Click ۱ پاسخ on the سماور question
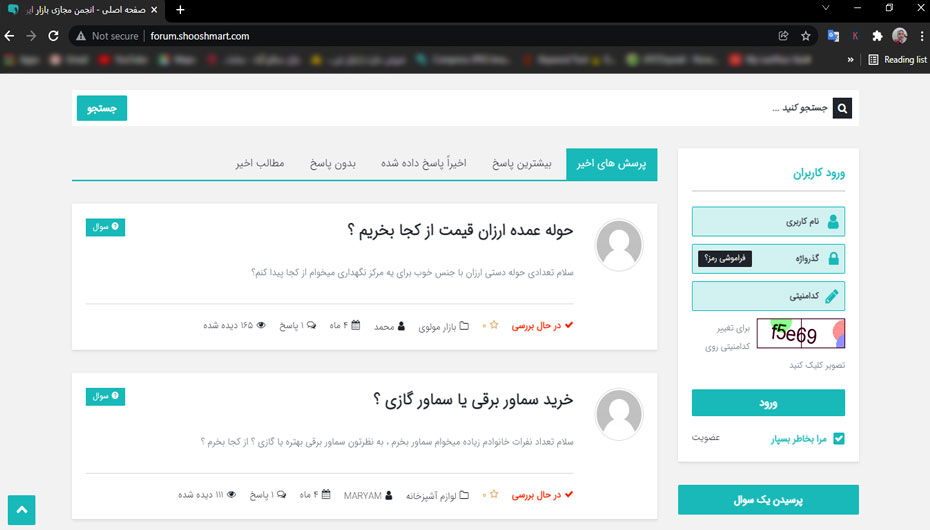 click(x=268, y=496)
